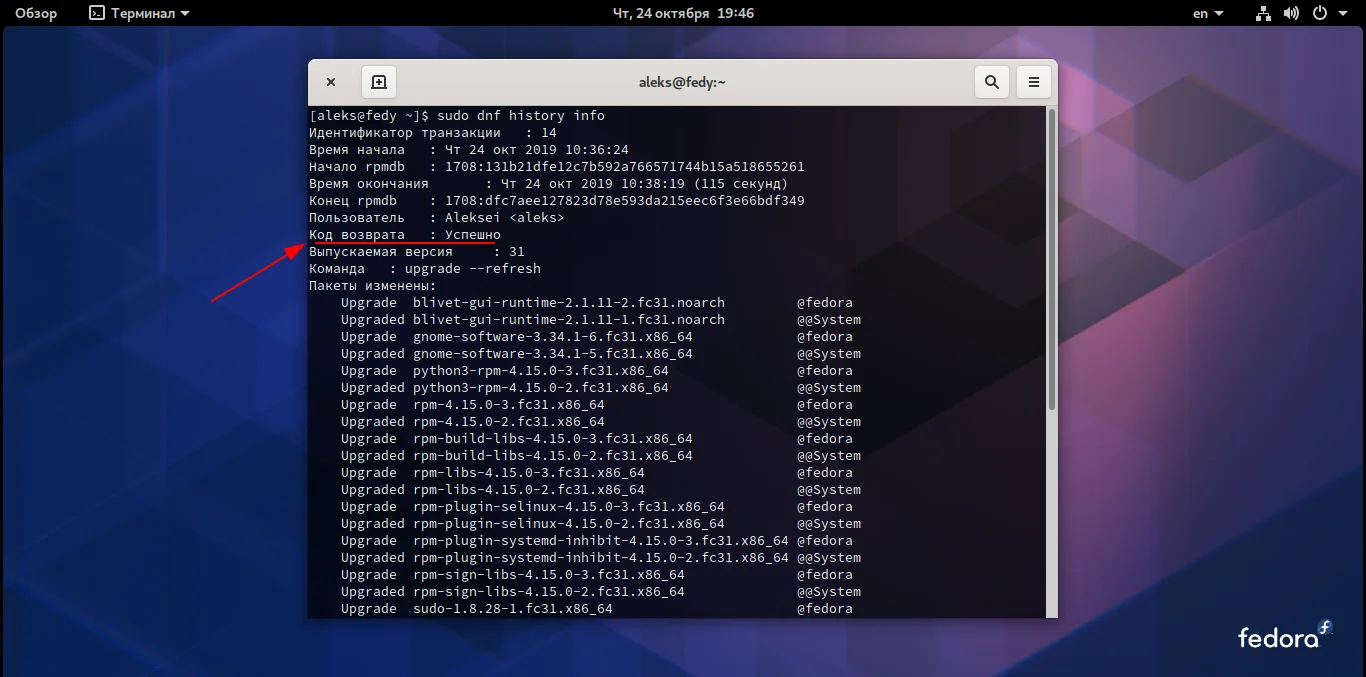Select rpm-libs-4.15.0-3 row
Viewport: 1366px width, 677px height.
[597, 472]
